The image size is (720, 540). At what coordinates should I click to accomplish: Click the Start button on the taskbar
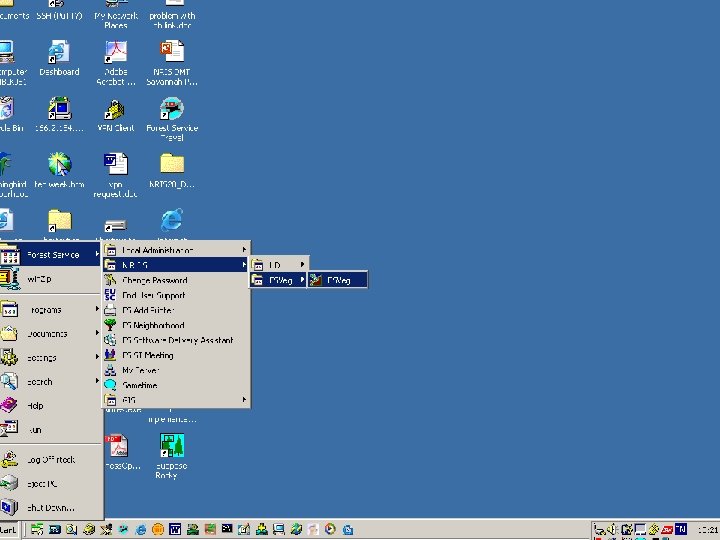coord(10,529)
